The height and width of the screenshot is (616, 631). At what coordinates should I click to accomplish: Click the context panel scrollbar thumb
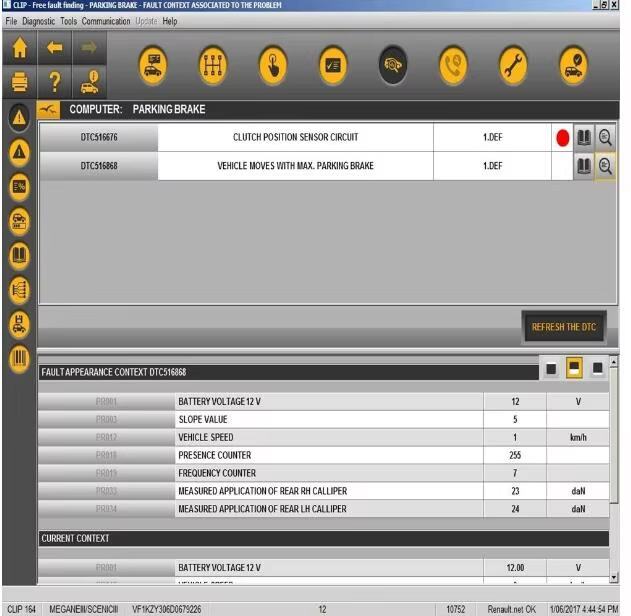click(614, 436)
